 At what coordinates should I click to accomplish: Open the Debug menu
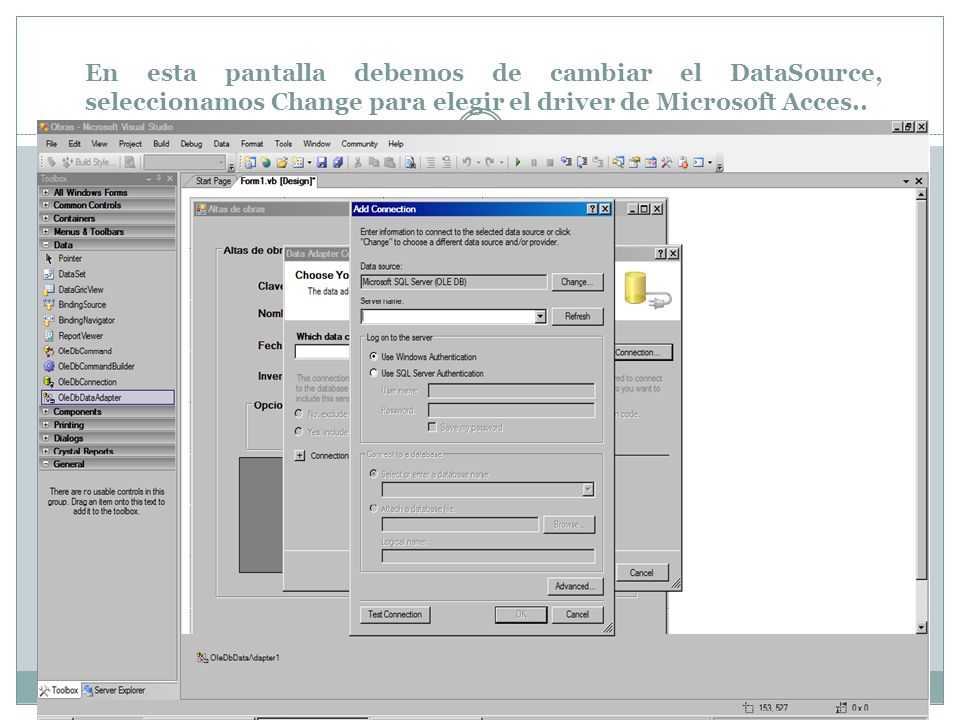(191, 144)
